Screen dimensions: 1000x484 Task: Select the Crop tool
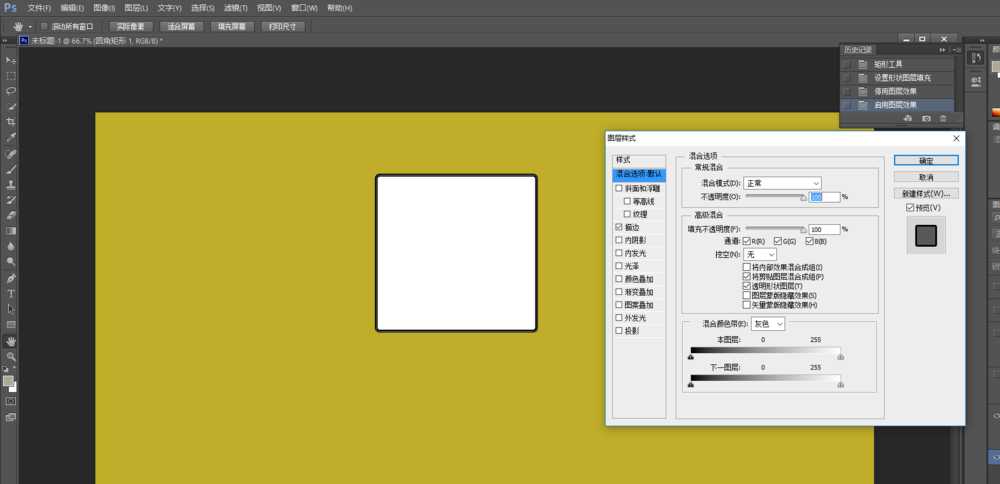pos(11,121)
